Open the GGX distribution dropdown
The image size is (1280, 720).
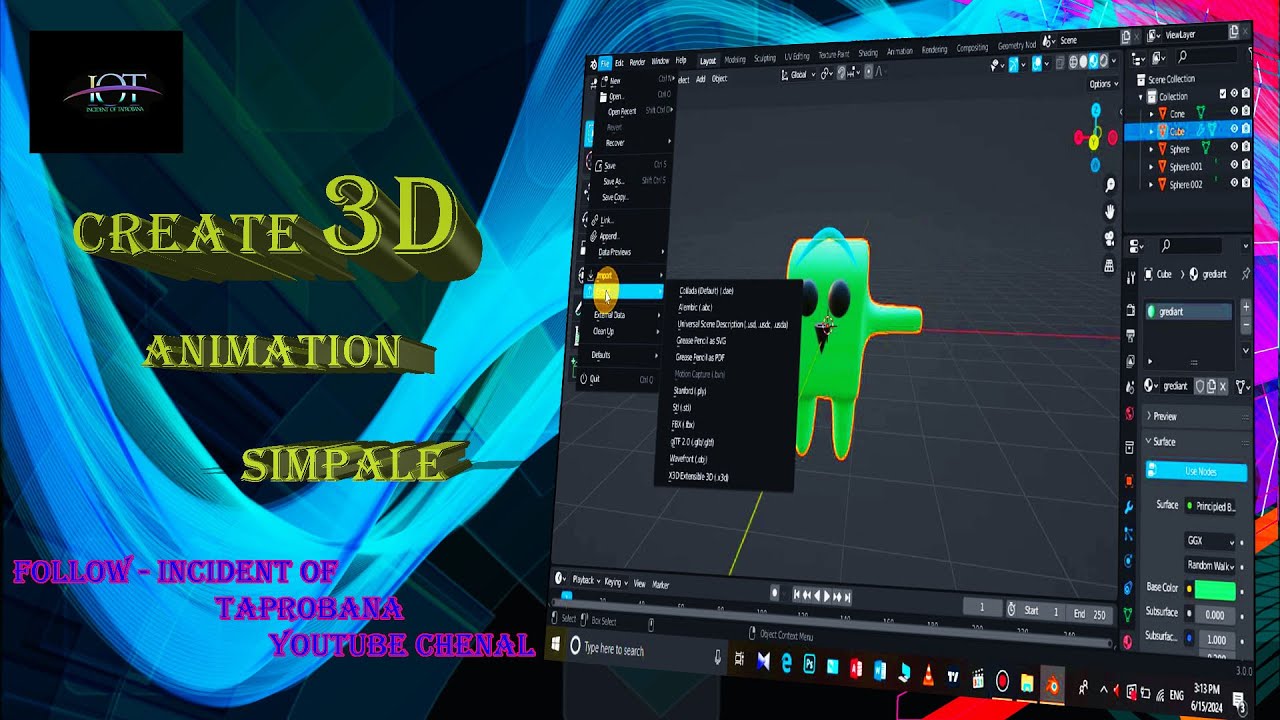[1211, 541]
